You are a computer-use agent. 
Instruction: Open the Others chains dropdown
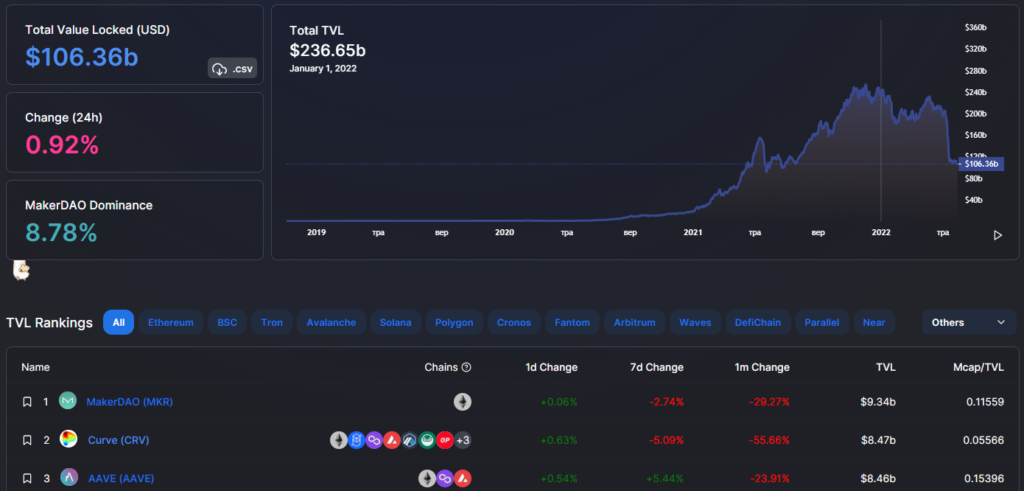(x=968, y=322)
